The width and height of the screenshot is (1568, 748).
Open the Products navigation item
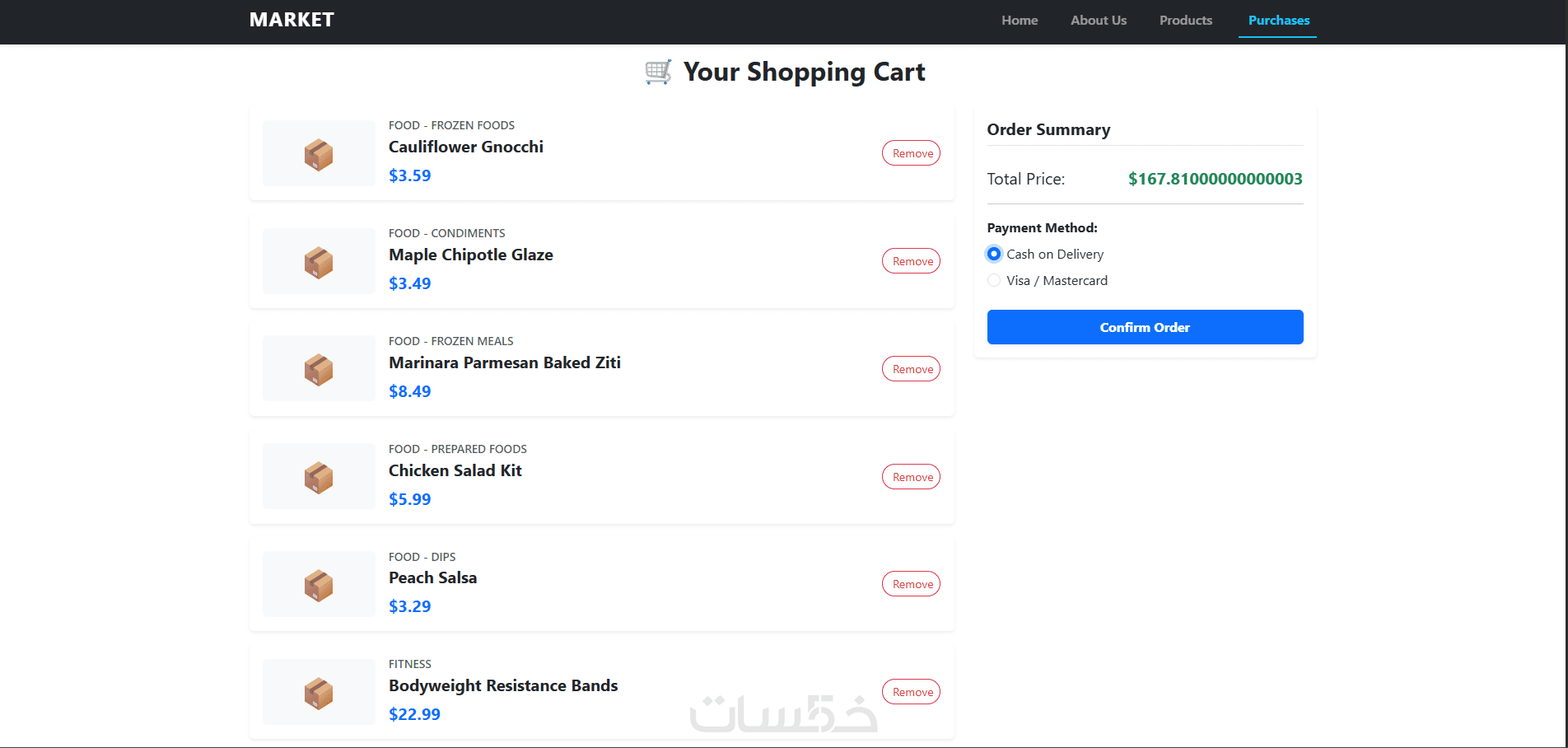(x=1186, y=21)
